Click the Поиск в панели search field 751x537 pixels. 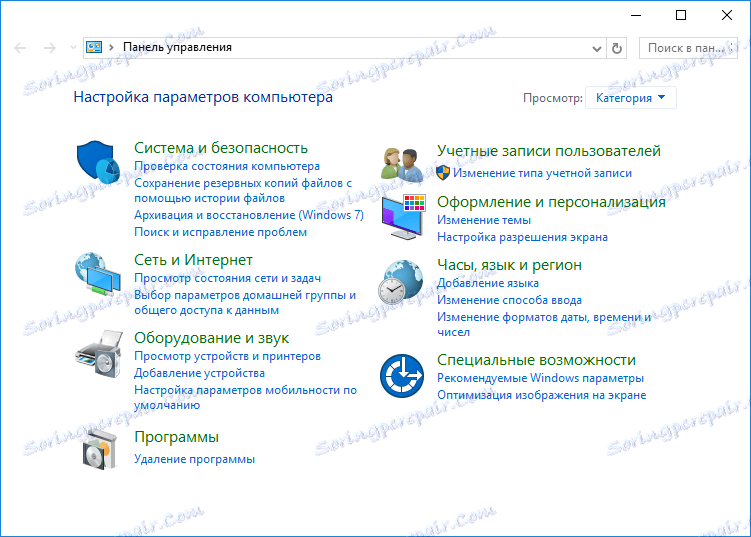688,48
